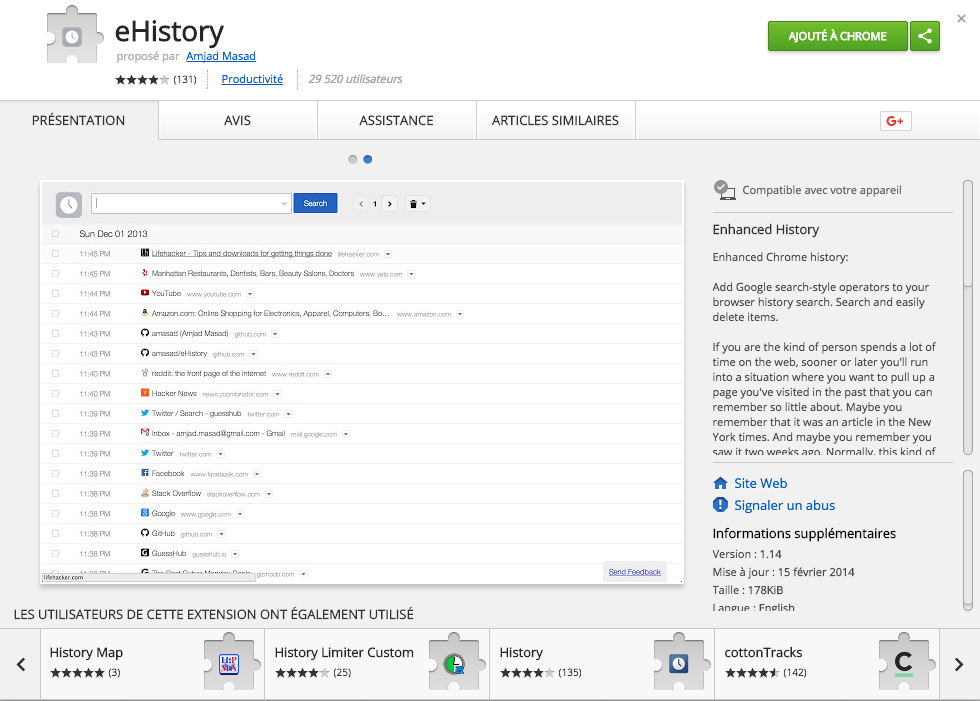Click the trash delete icon in screenshot
This screenshot has height=701, width=980.
413,204
